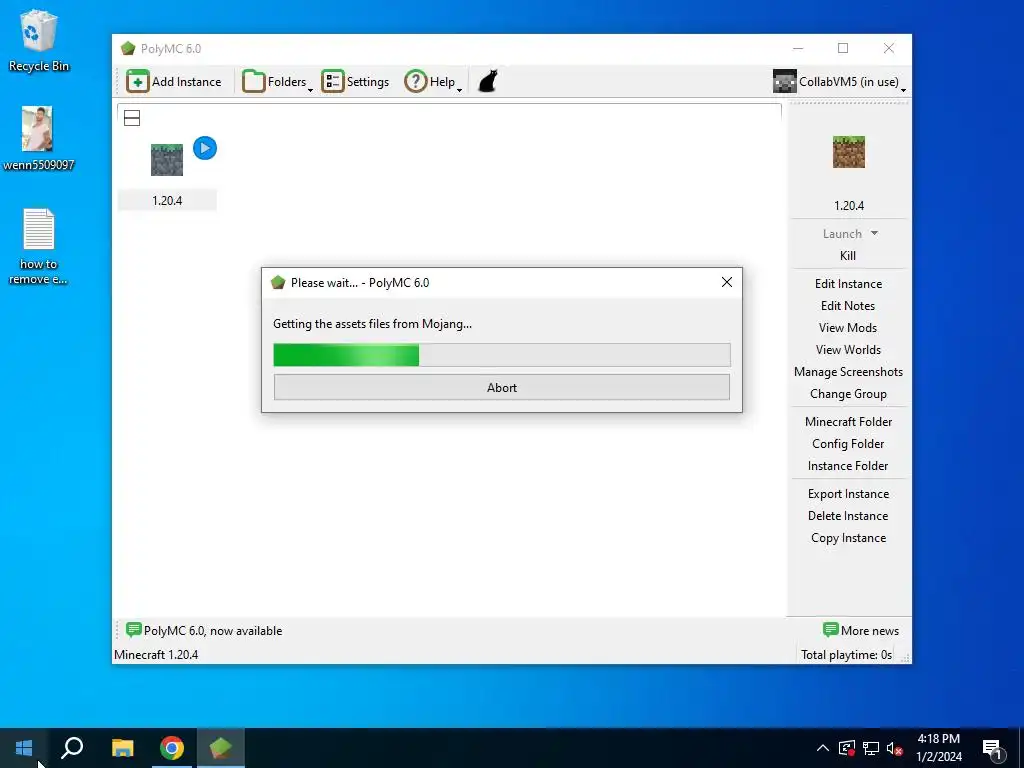Open the Instance Folder
The height and width of the screenshot is (768, 1024).
point(848,466)
